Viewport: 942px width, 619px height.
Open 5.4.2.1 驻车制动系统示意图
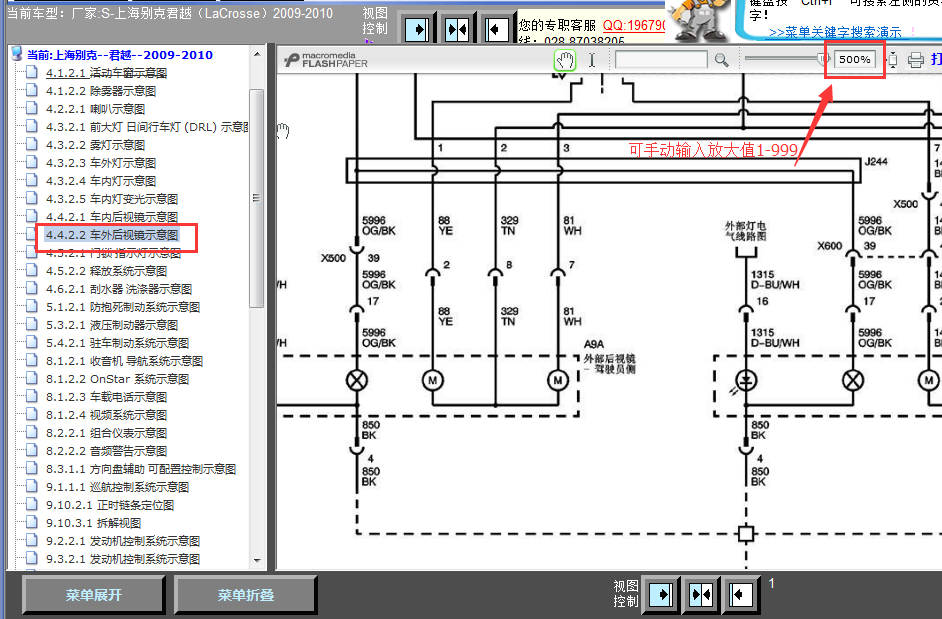(117, 343)
